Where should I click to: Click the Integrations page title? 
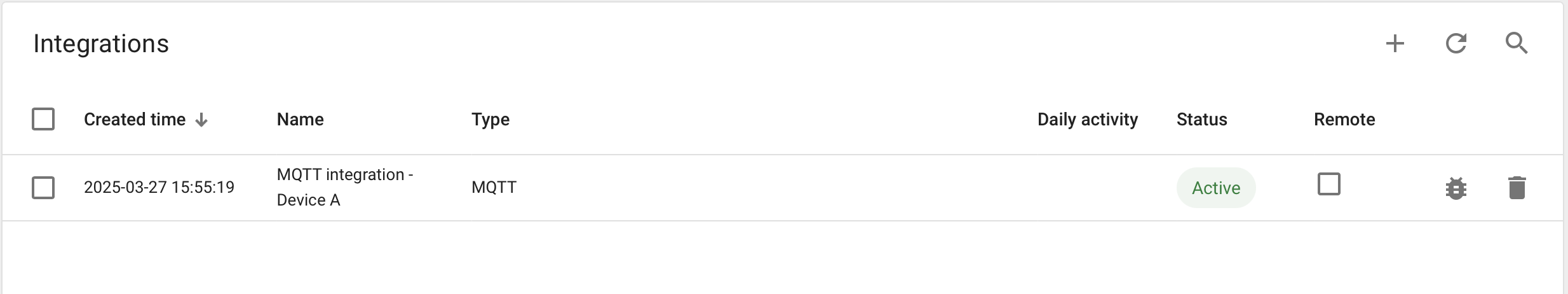coord(101,44)
